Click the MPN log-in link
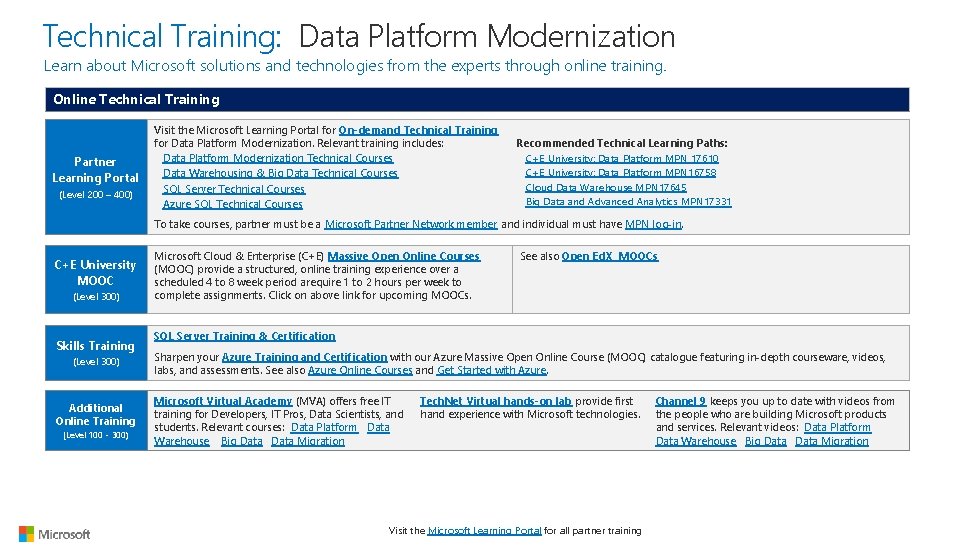This screenshot has width=979, height=551. (x=653, y=224)
